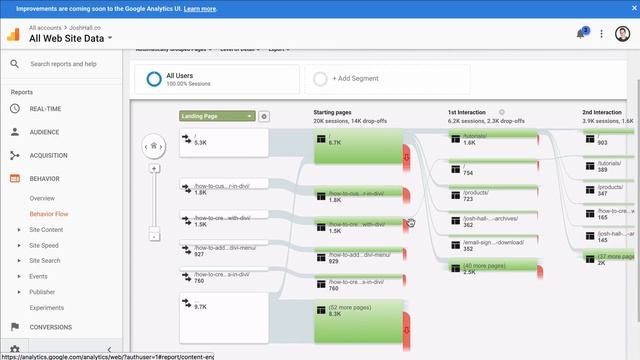Viewport: 640px width, 360px height.
Task: Click the Behavior browser icon
Action: point(15,178)
